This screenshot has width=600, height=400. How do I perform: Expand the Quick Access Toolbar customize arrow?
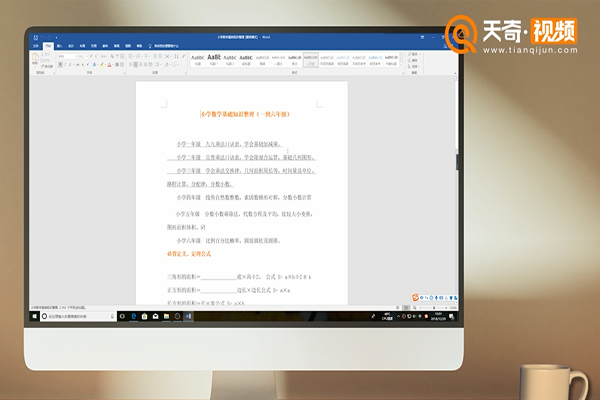click(56, 38)
